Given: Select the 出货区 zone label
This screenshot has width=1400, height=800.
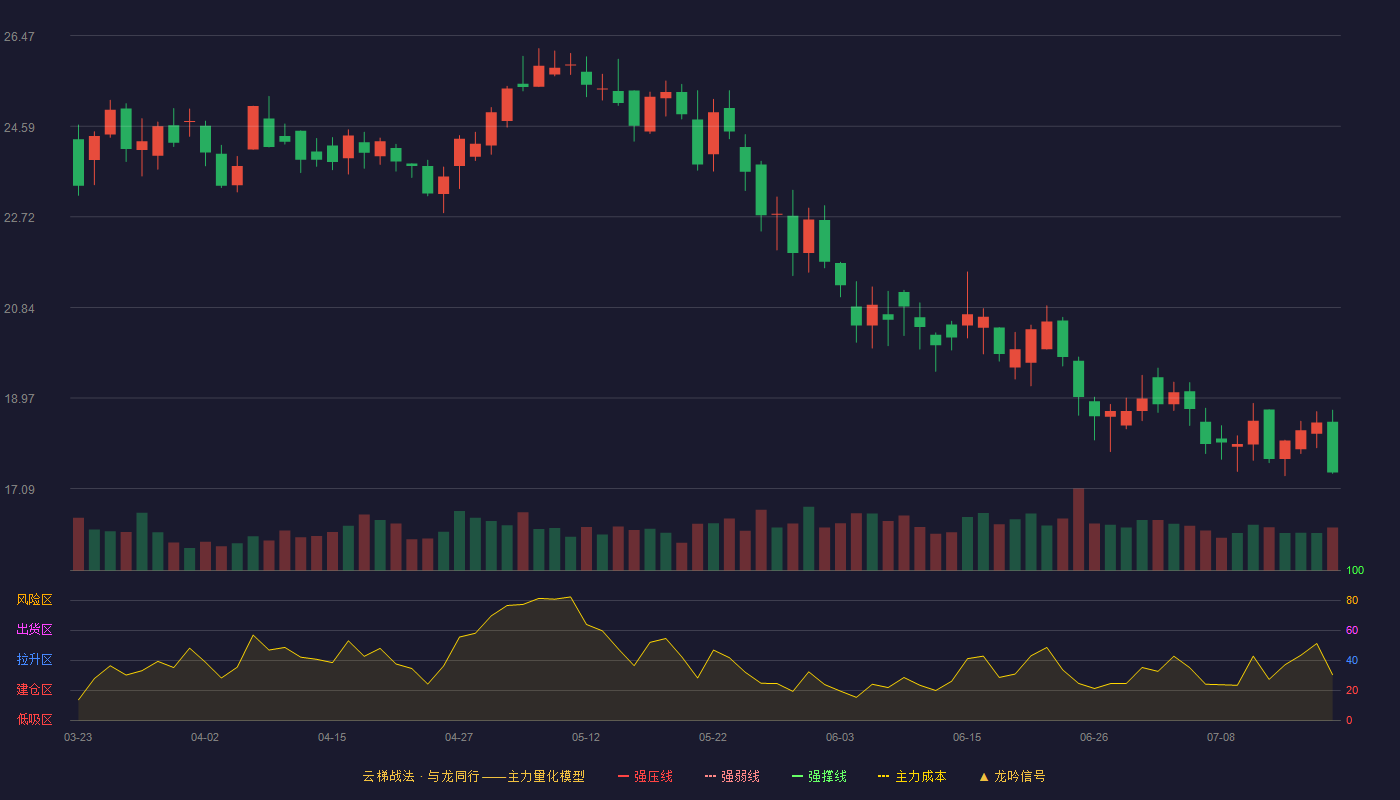Looking at the screenshot, I should (x=34, y=630).
